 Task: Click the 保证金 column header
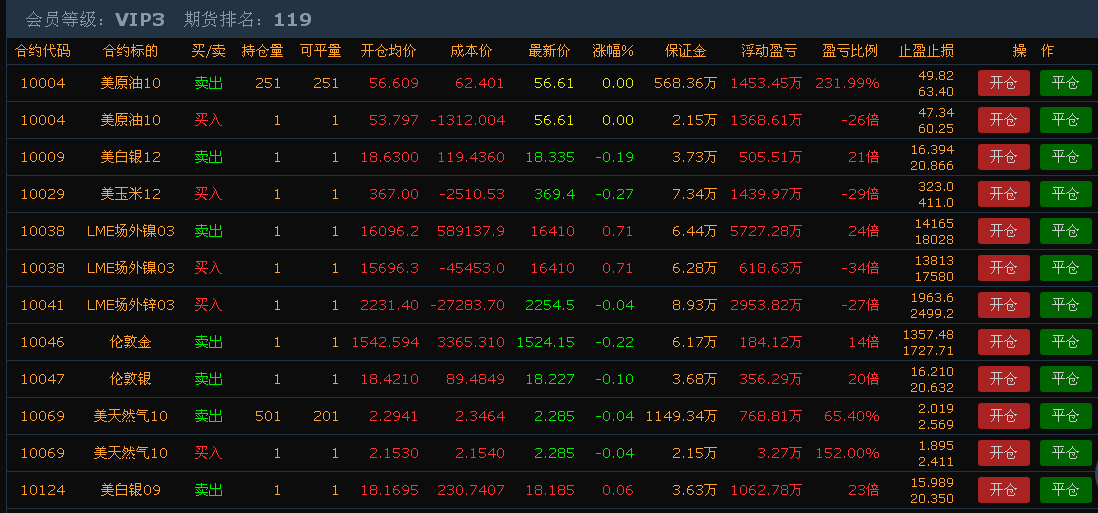pyautogui.click(x=686, y=51)
